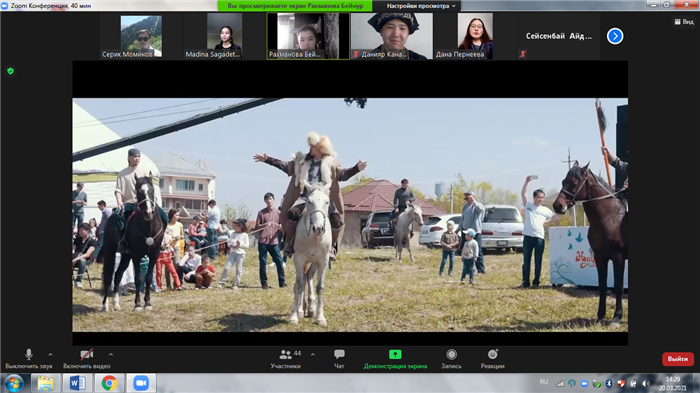Start meeting recording with Запись button
Screen dimensions: 700x393
pyautogui.click(x=451, y=359)
